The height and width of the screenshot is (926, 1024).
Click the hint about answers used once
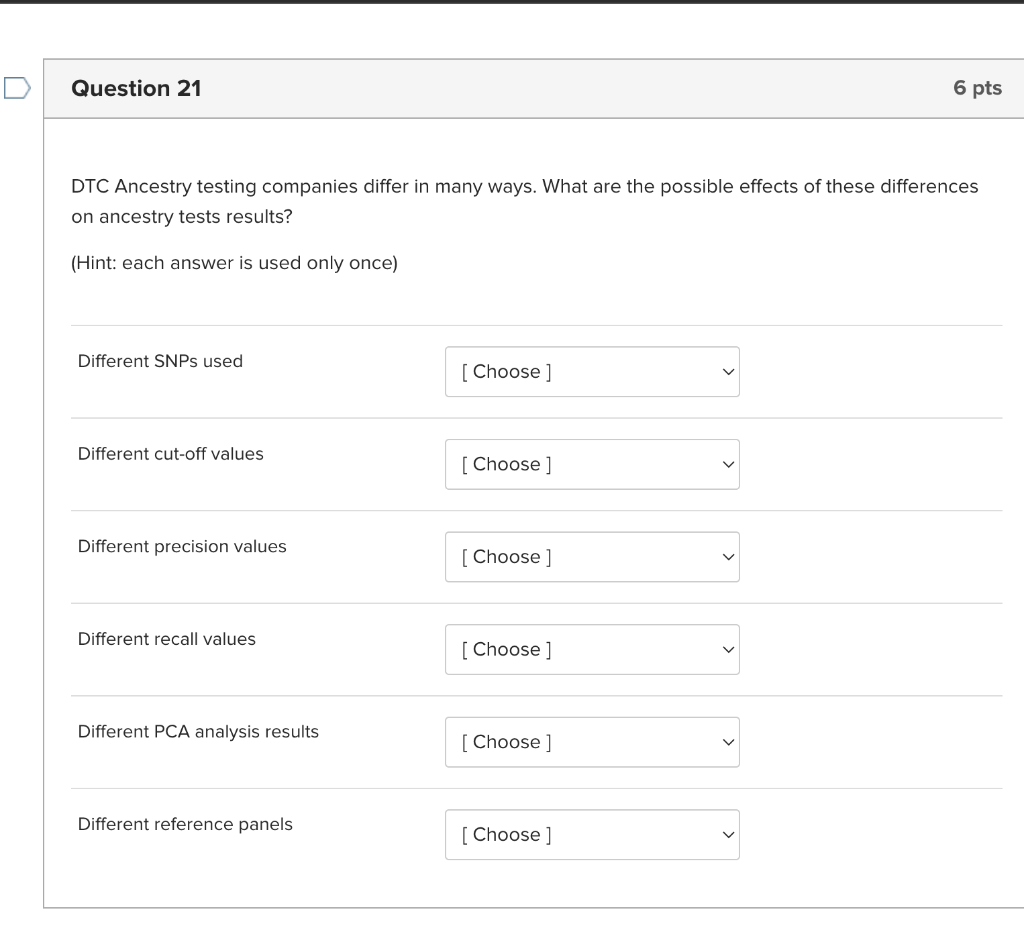click(234, 263)
